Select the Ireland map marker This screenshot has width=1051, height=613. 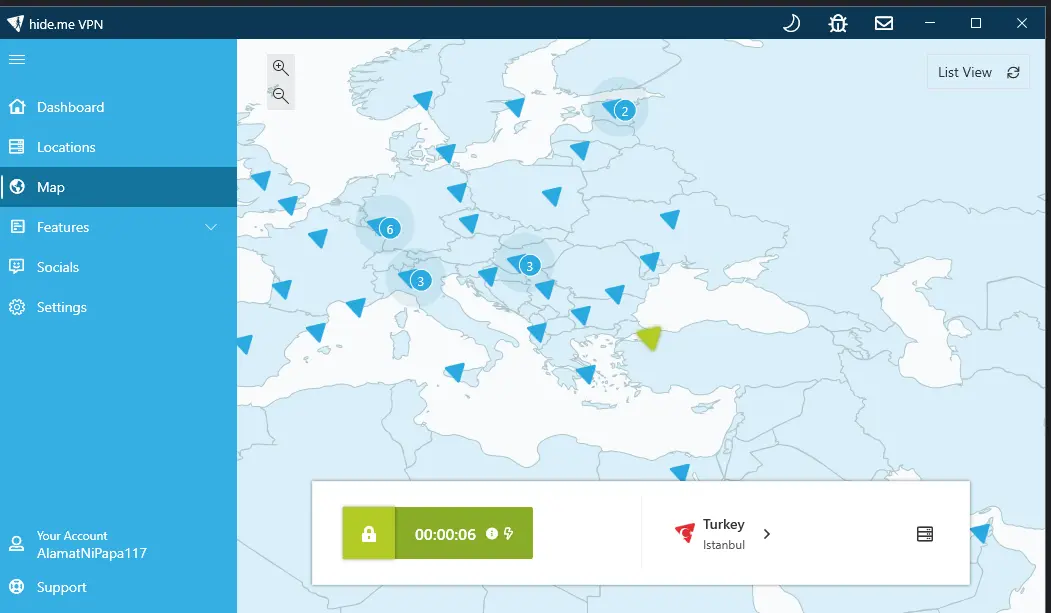coord(261,180)
